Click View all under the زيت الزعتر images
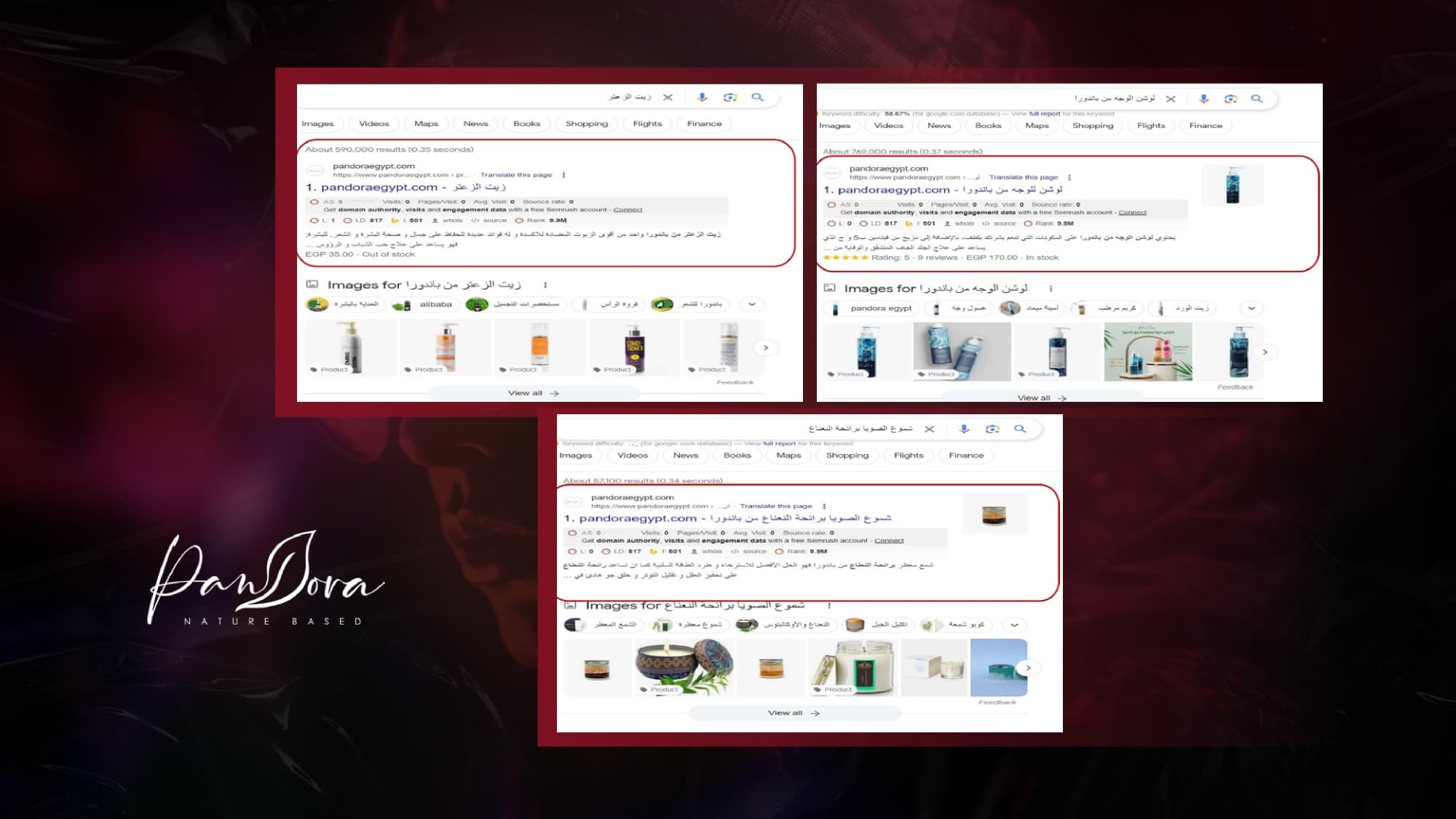The width and height of the screenshot is (1456, 819). coord(534,393)
